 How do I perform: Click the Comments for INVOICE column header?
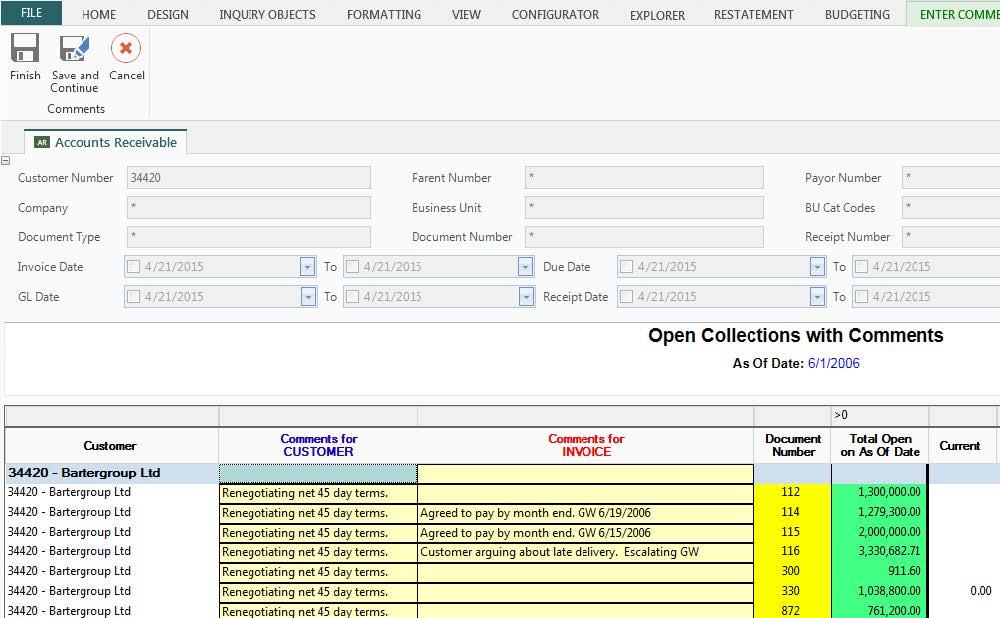585,445
